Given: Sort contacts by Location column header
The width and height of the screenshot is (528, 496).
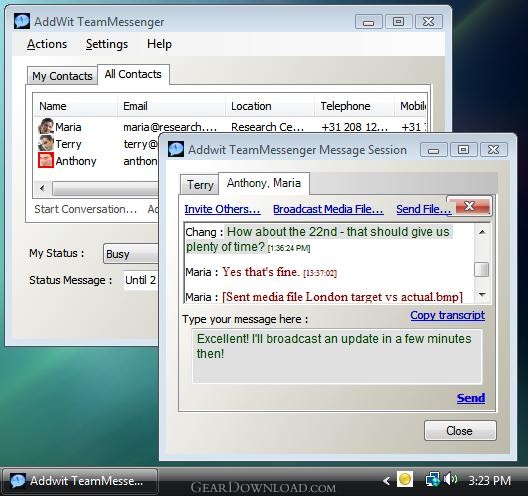Looking at the screenshot, I should click(x=270, y=106).
